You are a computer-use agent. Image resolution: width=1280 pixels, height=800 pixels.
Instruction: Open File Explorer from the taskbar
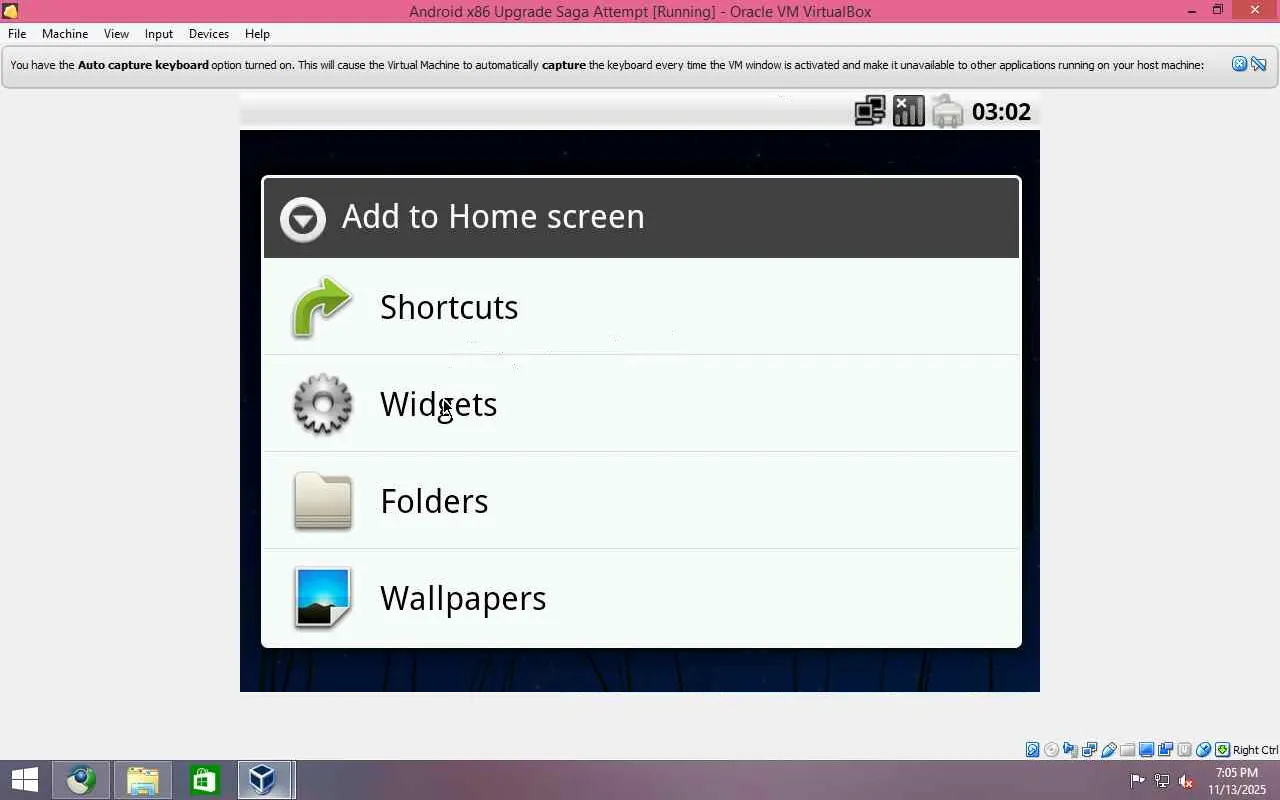point(143,780)
